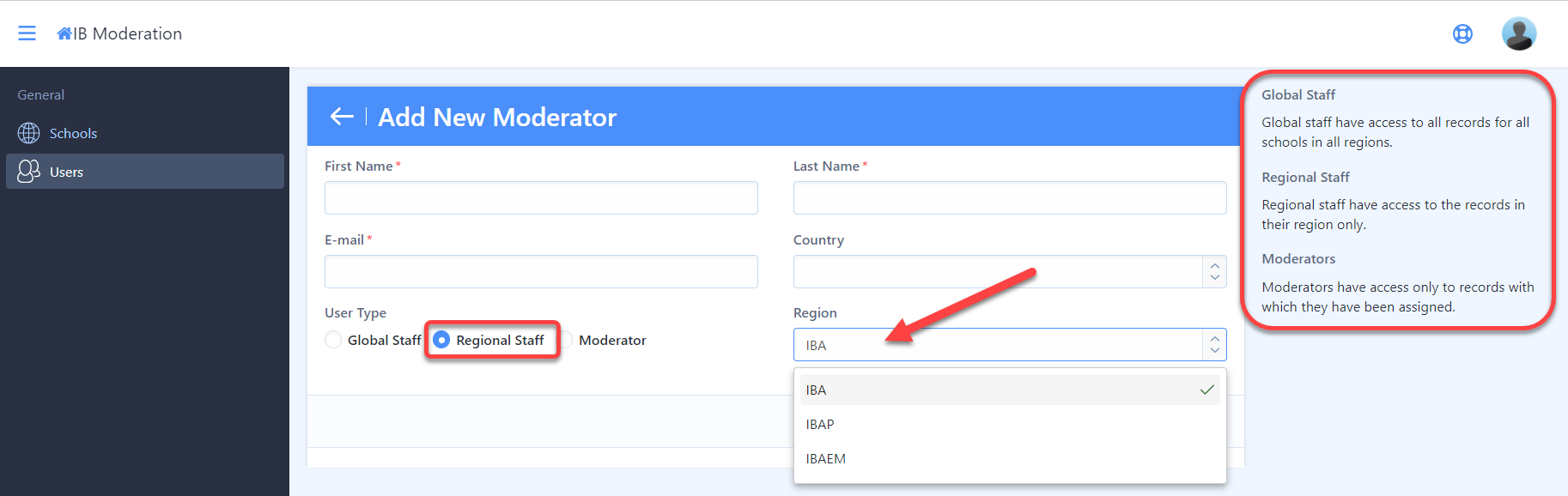Image resolution: width=1568 pixels, height=496 pixels.
Task: Expand the Country dropdown arrows
Action: [x=1214, y=271]
